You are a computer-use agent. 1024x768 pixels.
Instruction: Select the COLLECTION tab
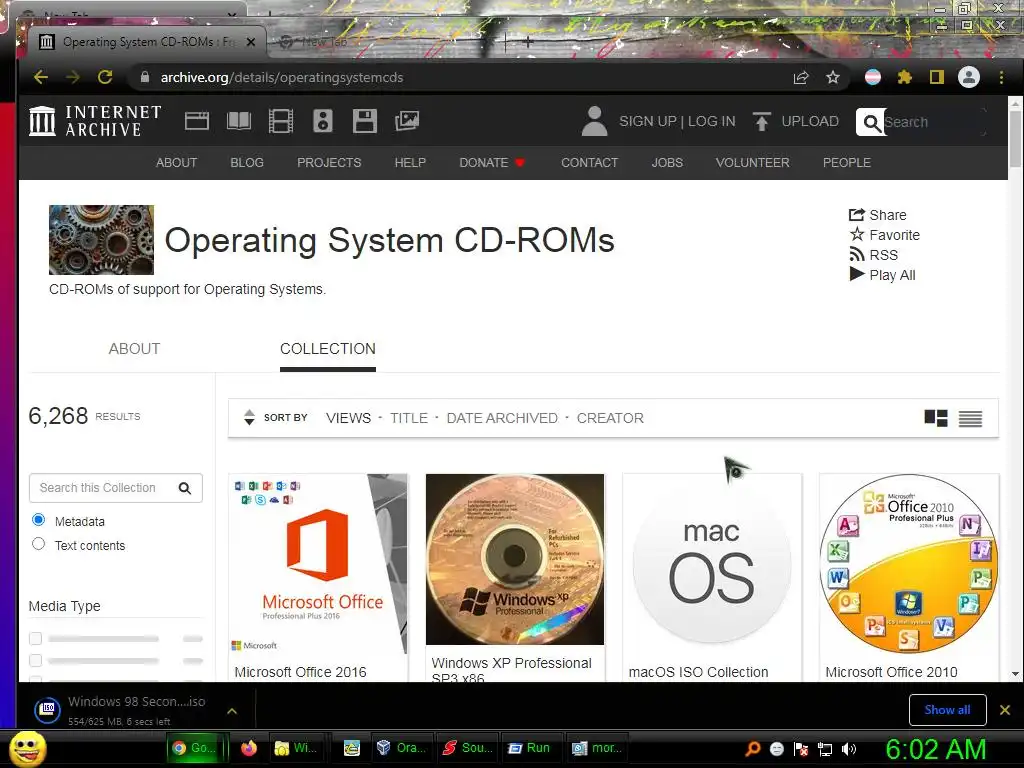(328, 349)
